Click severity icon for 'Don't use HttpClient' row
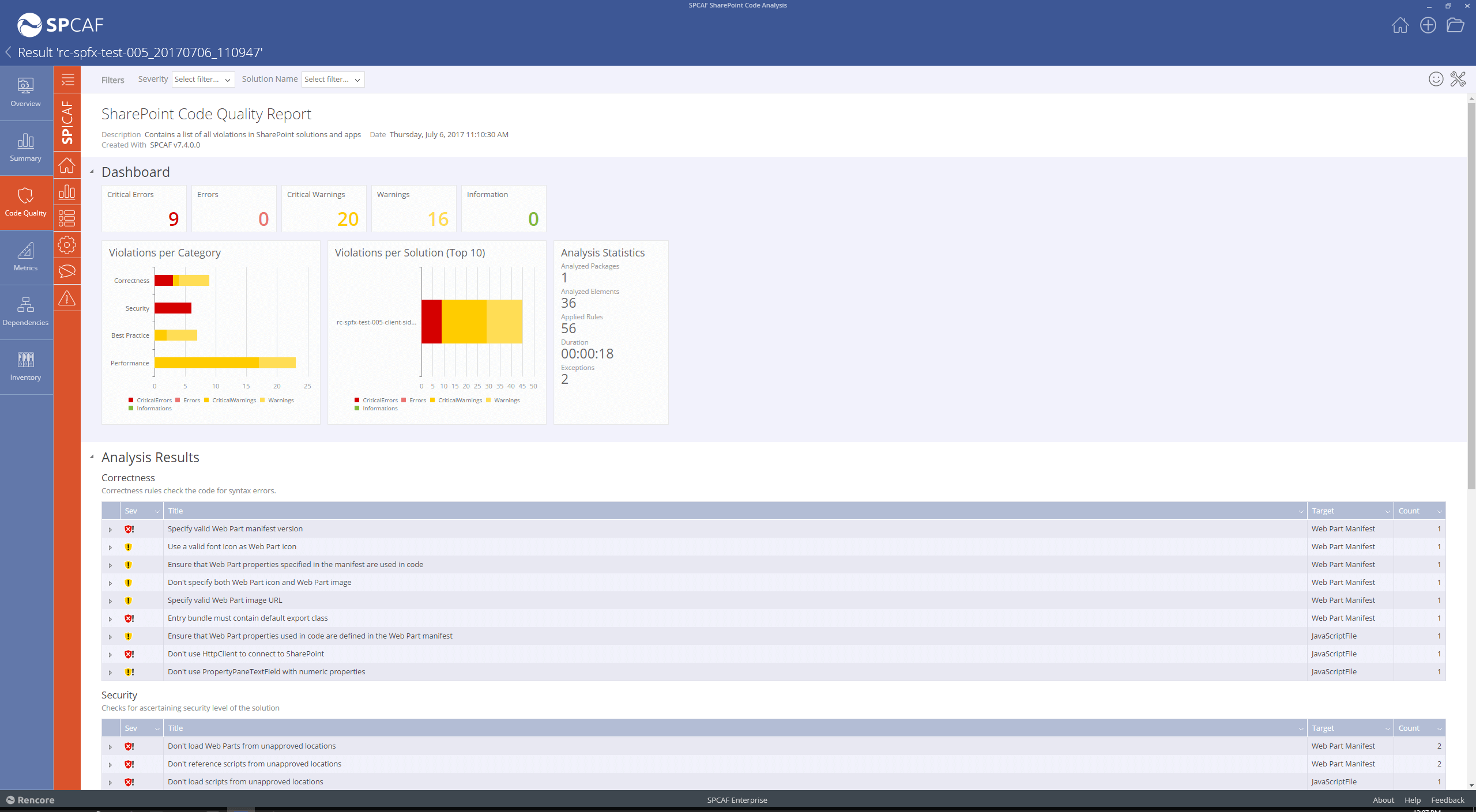The image size is (1476, 812). click(129, 654)
